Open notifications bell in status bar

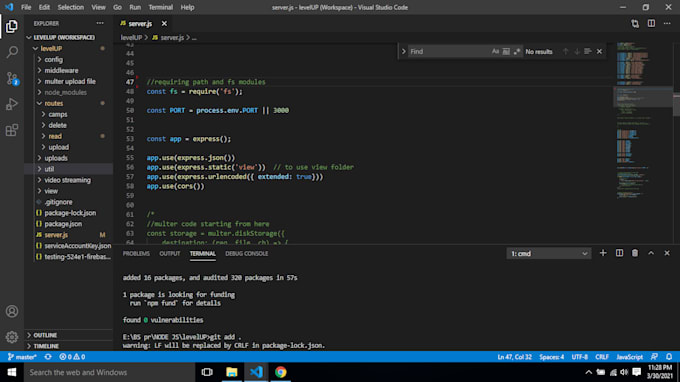[669, 357]
